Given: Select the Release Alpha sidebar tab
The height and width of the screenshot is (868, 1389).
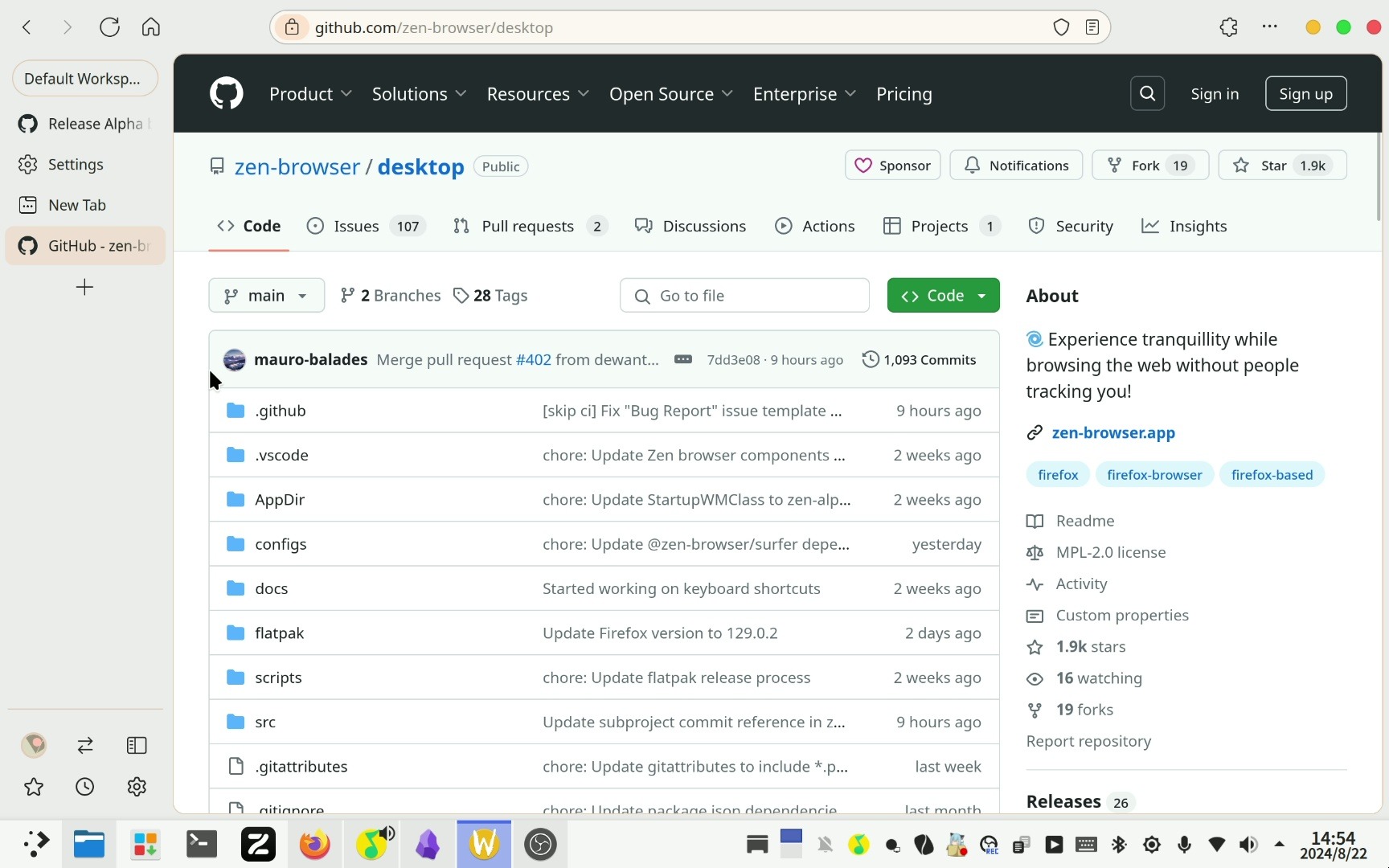Looking at the screenshot, I should 85,124.
